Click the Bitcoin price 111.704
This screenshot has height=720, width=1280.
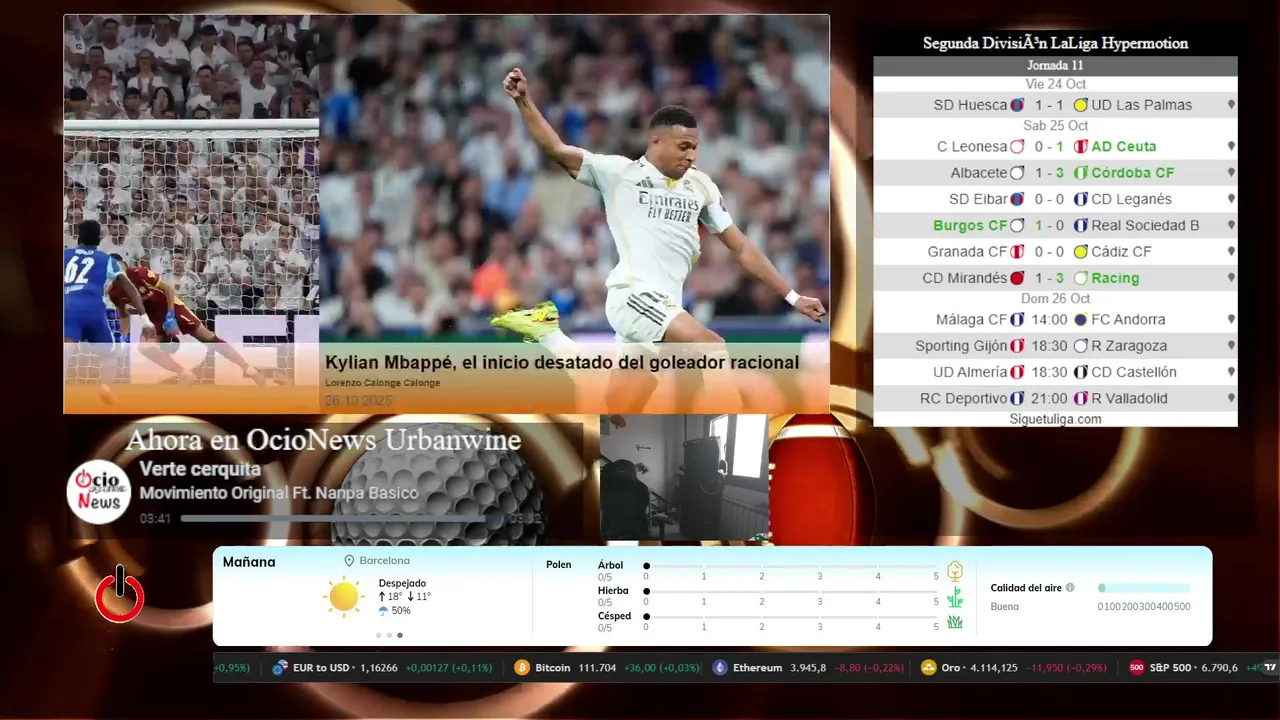tap(597, 668)
